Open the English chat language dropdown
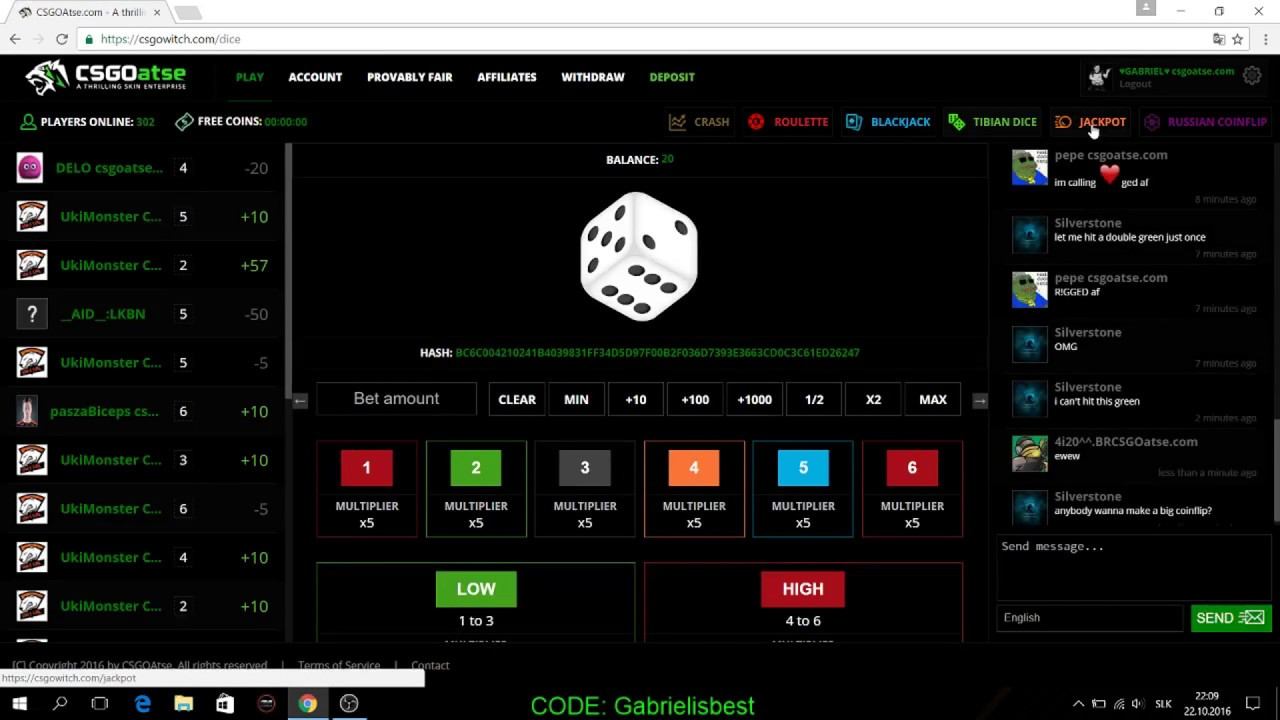Screen dimensions: 1280x720 coord(1090,618)
